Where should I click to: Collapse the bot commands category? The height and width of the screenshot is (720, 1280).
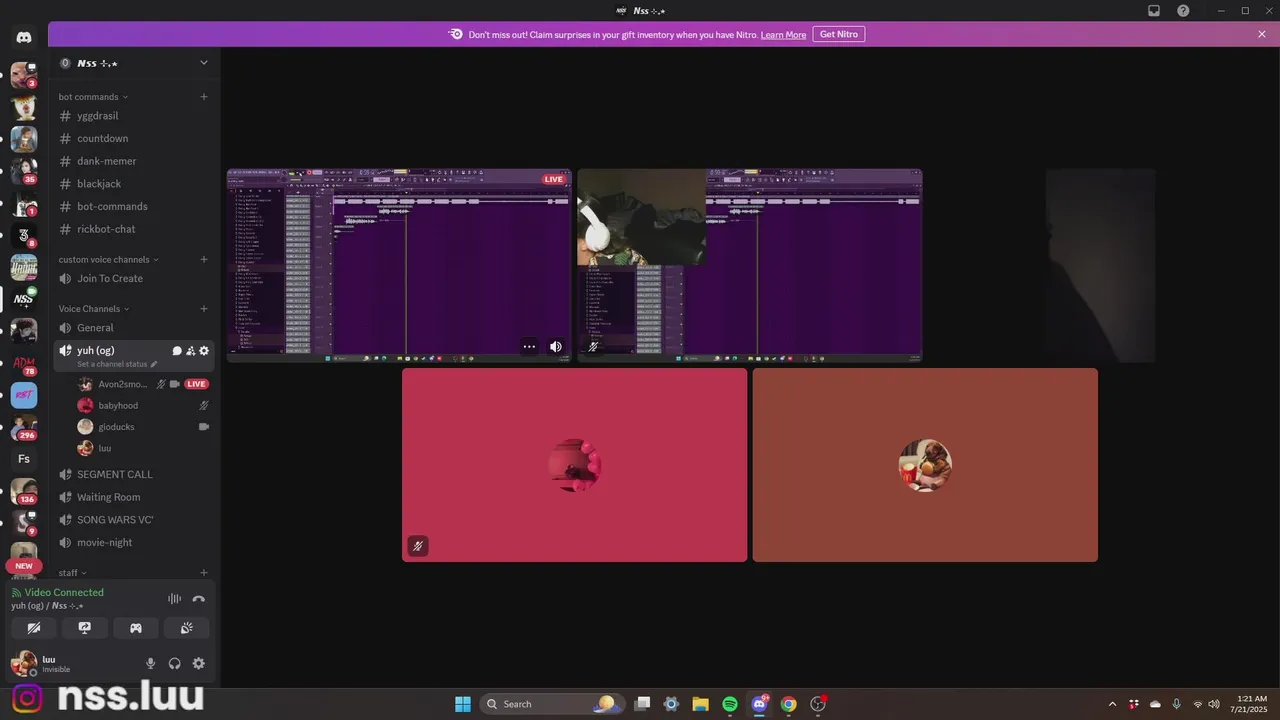(x=92, y=97)
